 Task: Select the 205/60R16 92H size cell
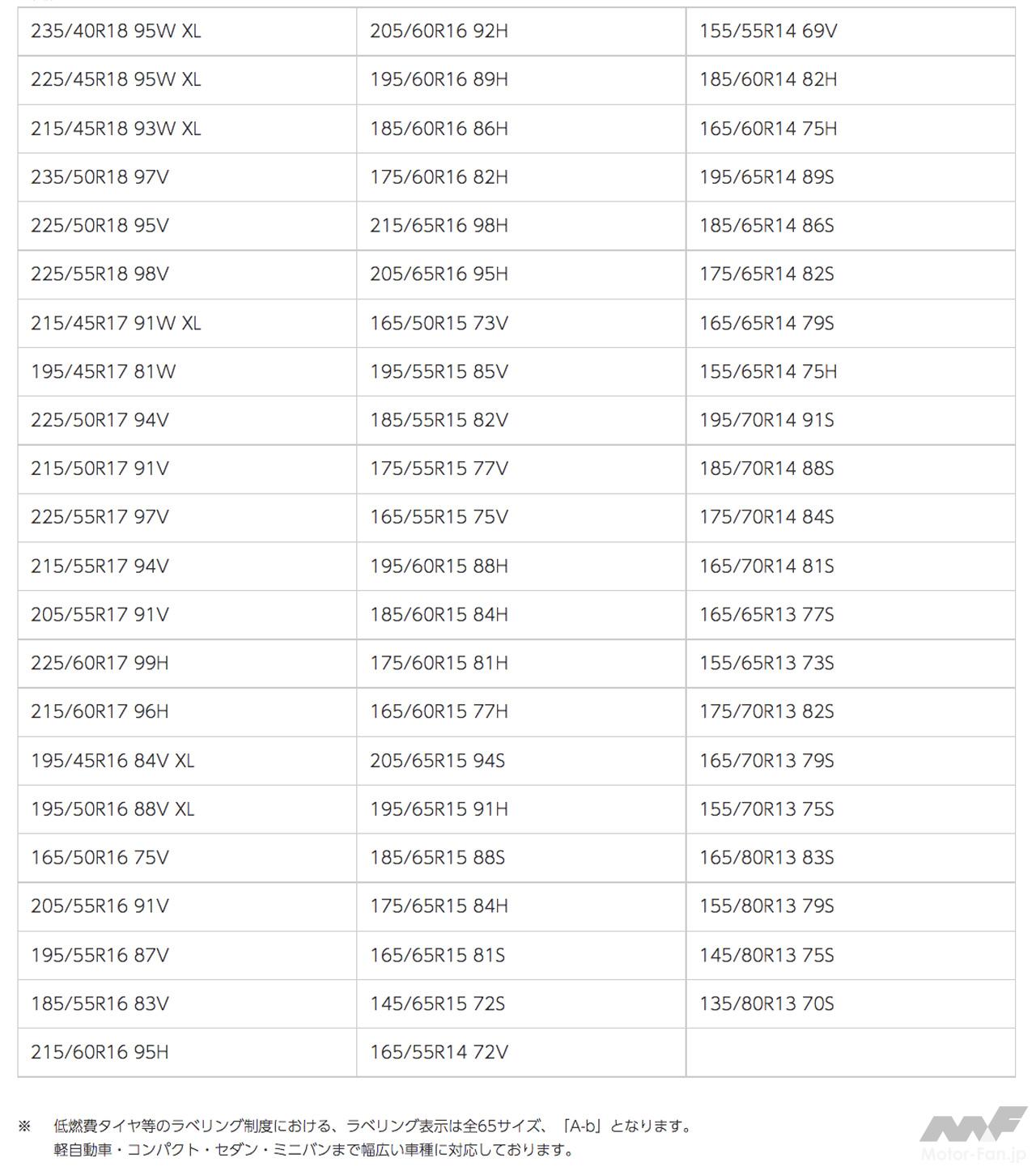439,32
